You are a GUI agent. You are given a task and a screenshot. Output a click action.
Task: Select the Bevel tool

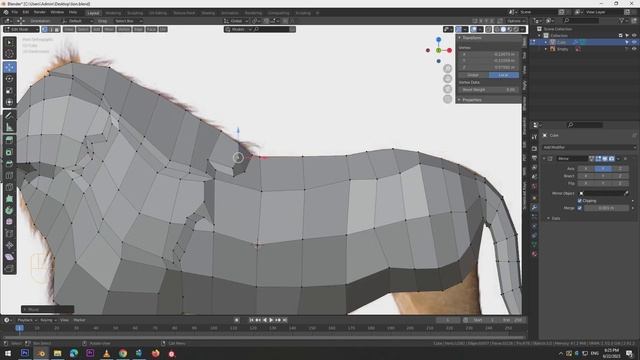pyautogui.click(x=9, y=164)
